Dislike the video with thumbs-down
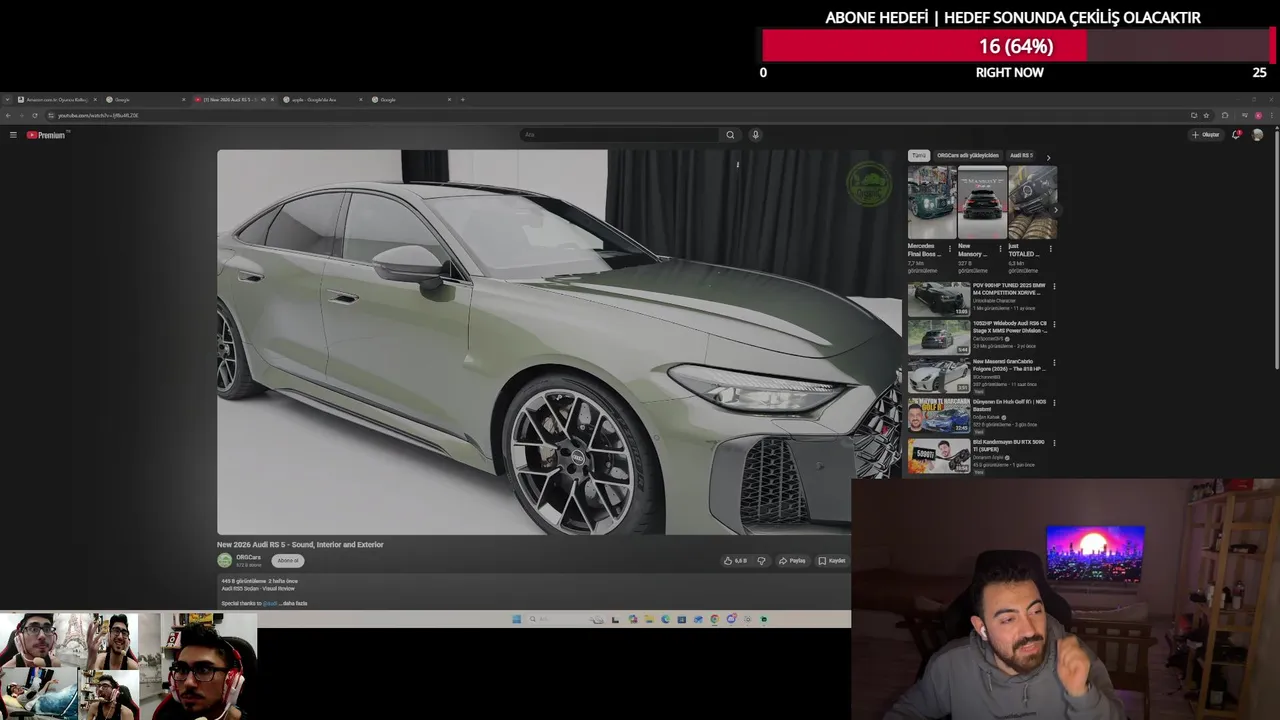Image resolution: width=1280 pixels, height=720 pixels. click(x=761, y=561)
